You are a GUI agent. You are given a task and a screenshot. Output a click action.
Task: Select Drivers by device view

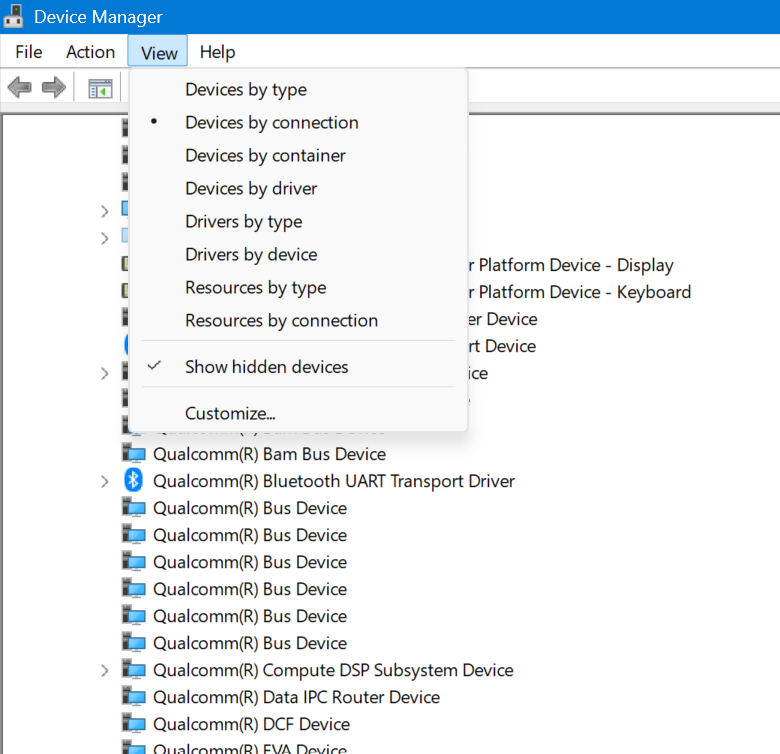point(298,254)
